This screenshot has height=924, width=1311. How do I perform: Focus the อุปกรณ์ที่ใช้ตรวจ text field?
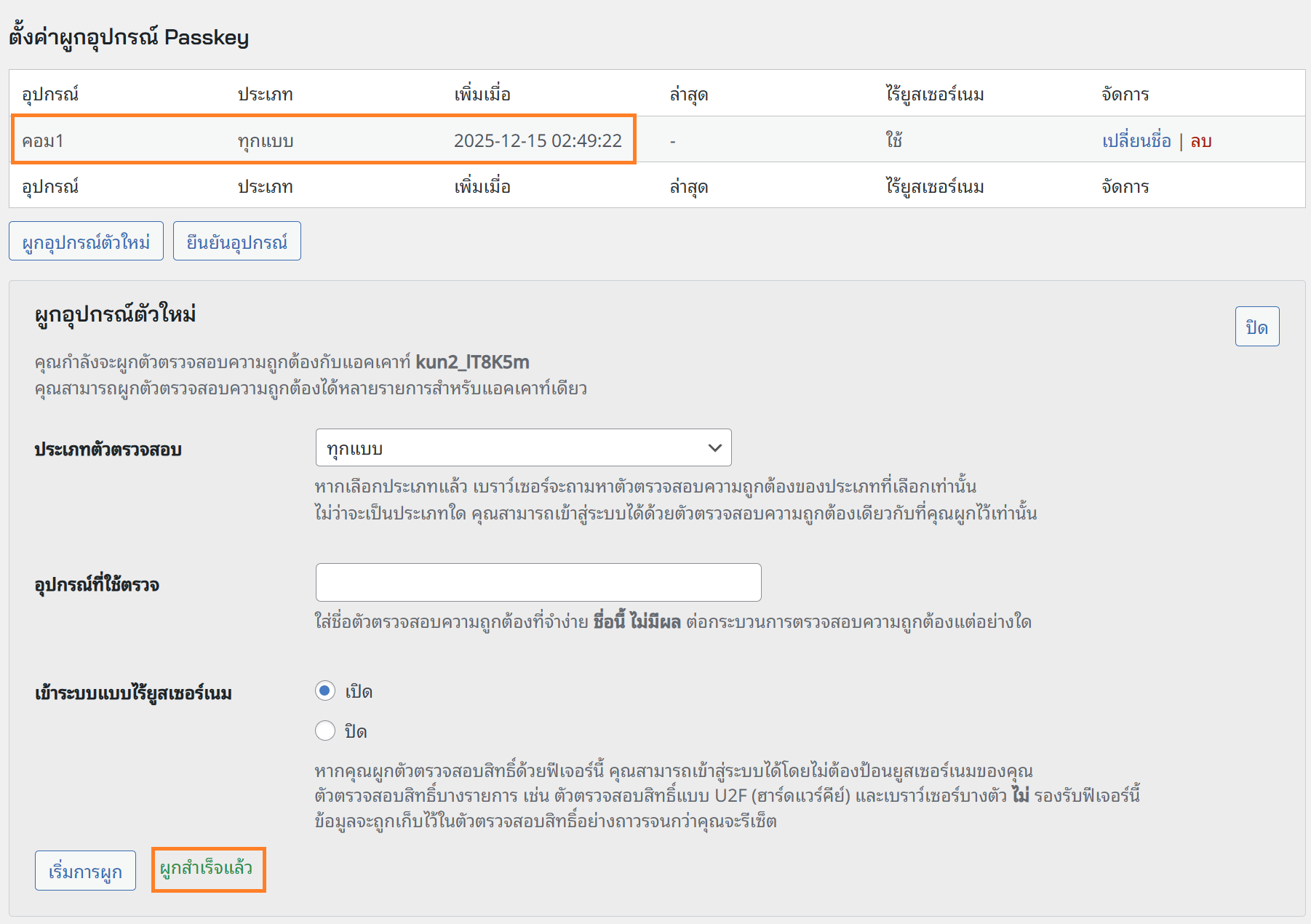(538, 583)
